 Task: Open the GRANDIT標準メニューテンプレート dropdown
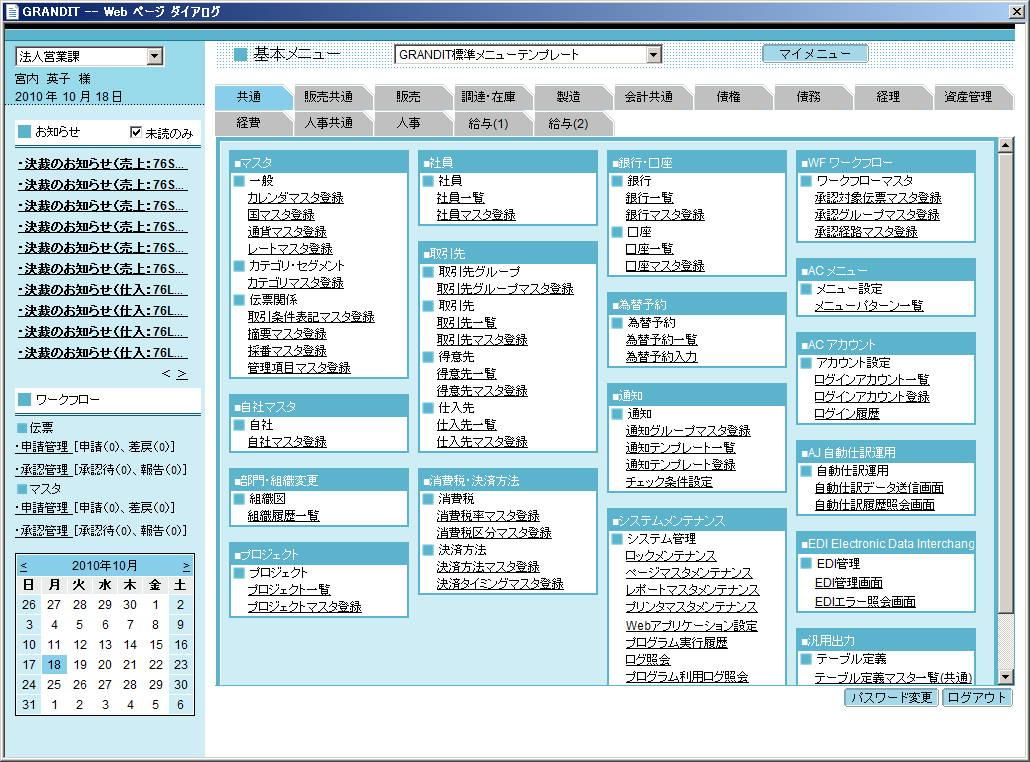coord(654,55)
